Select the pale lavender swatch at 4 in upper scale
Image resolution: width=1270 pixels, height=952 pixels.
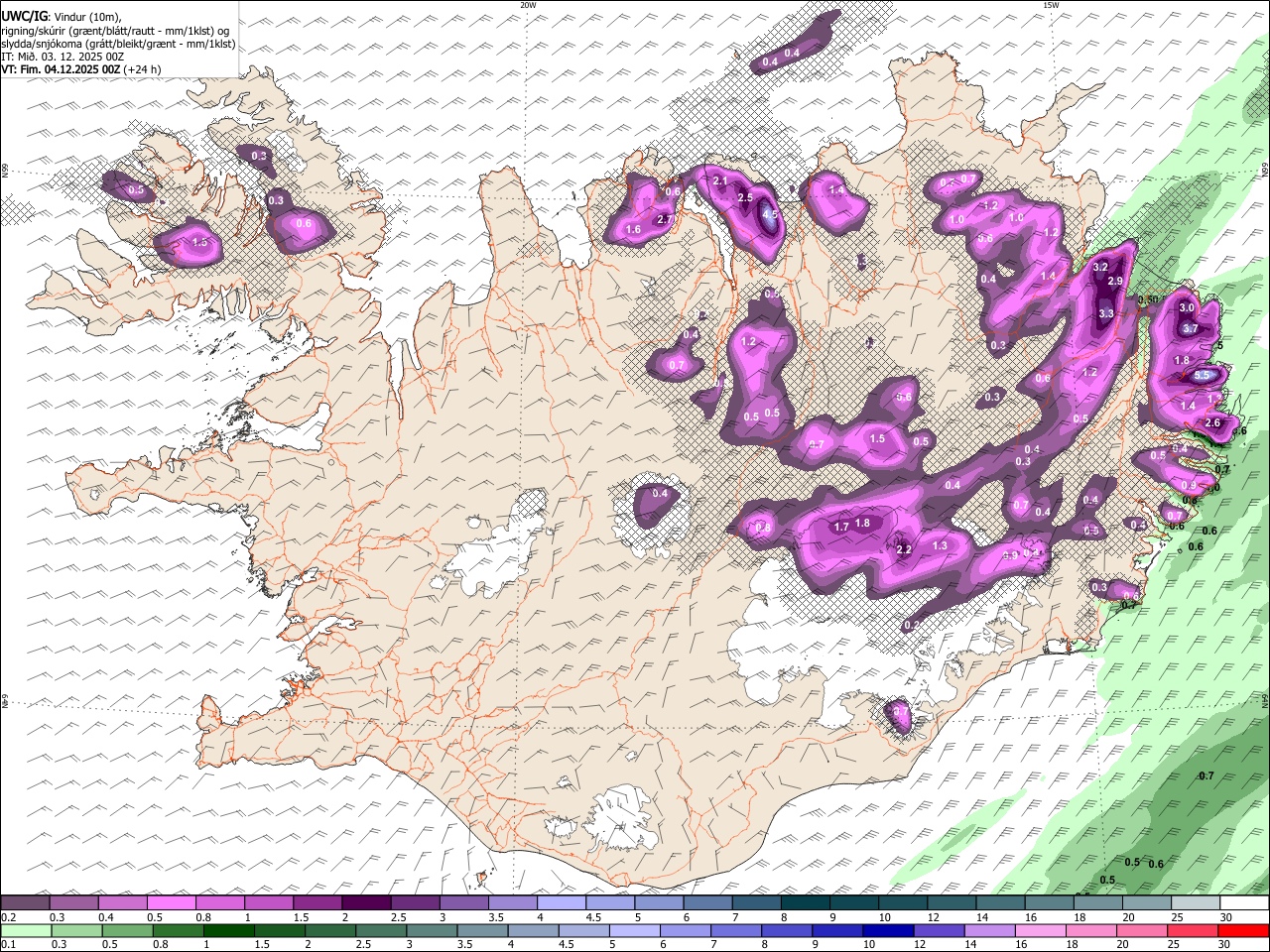(x=562, y=902)
